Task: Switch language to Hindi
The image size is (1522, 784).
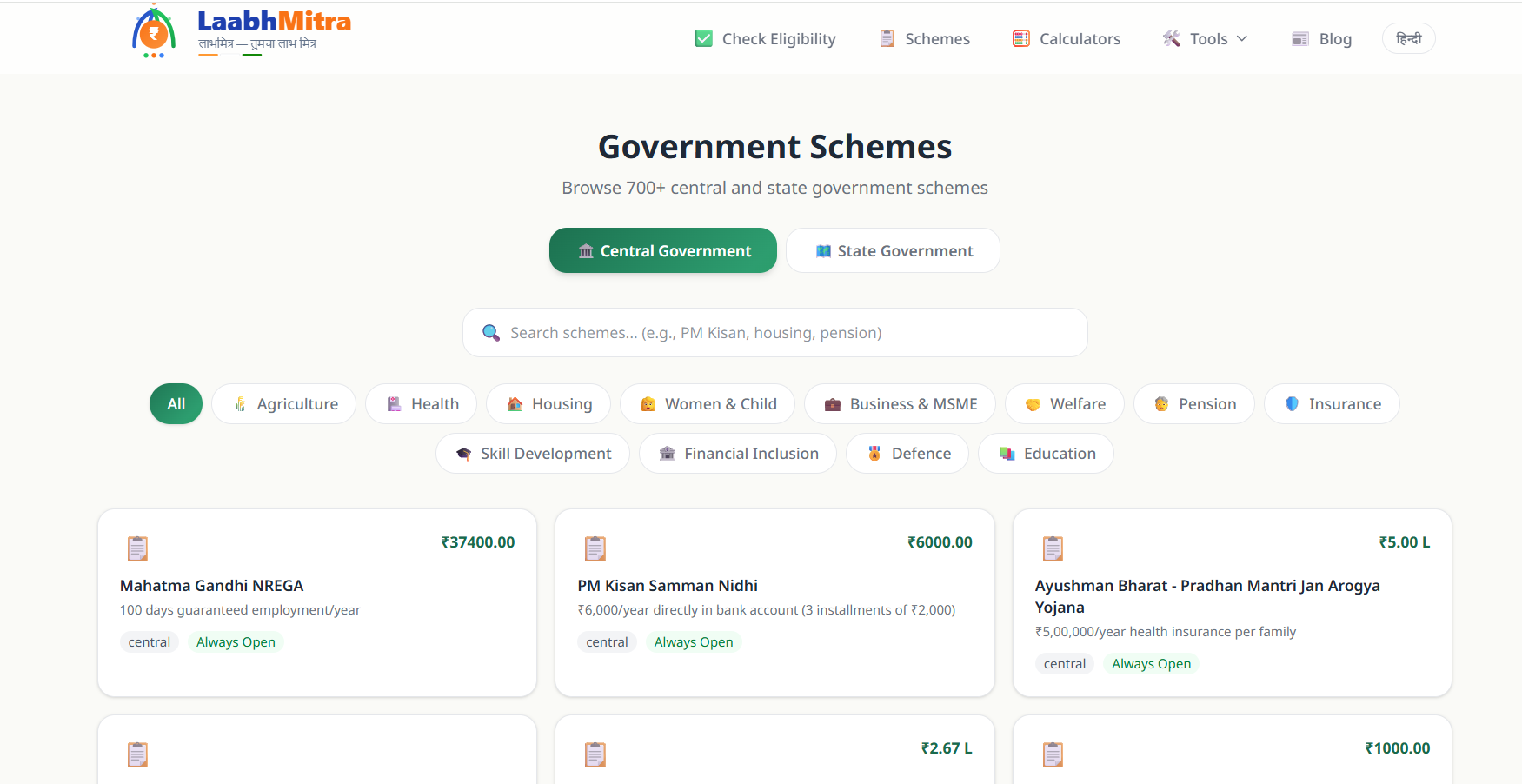Action: click(1408, 38)
